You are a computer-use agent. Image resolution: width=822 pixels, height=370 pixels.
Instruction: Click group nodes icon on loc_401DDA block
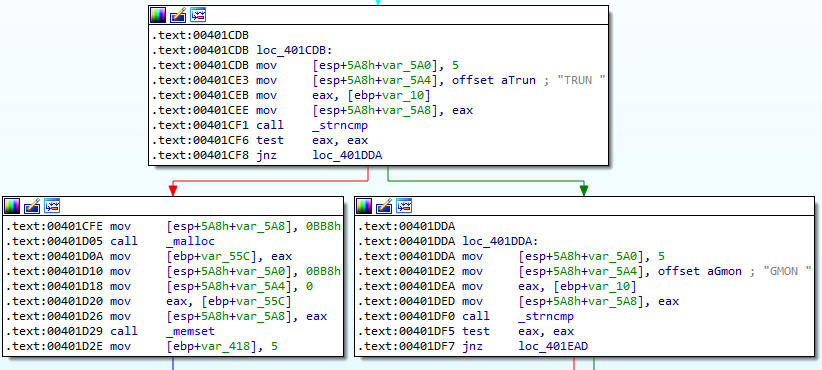tap(404, 206)
